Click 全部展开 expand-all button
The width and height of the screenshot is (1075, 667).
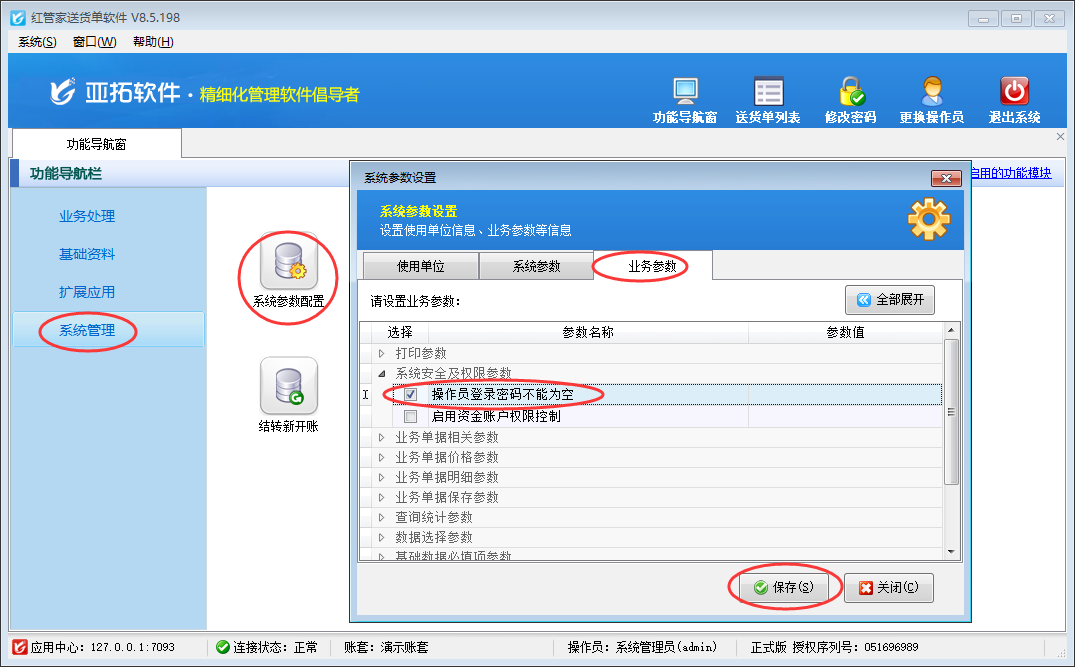[x=890, y=300]
